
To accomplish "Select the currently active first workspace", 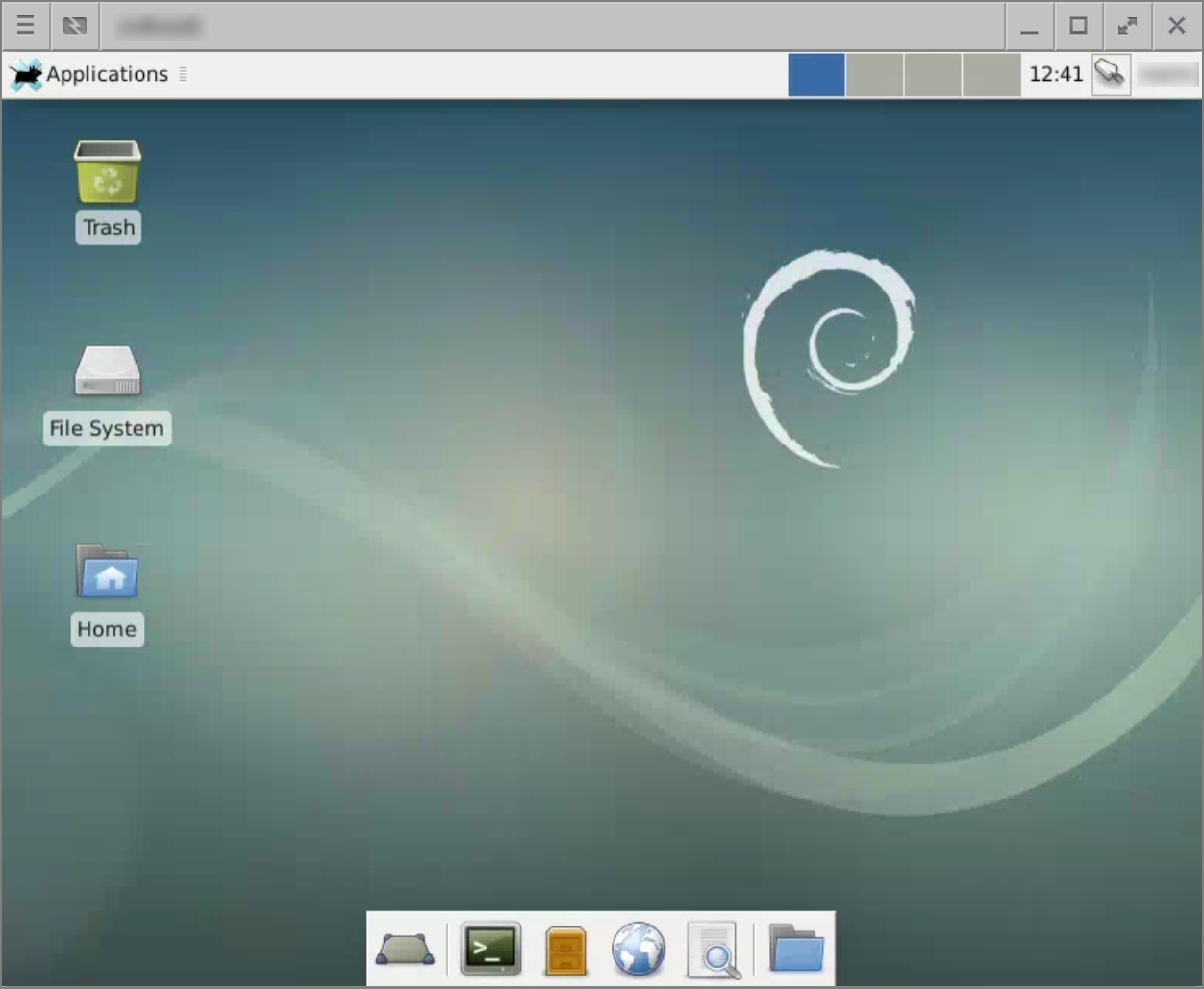I will tap(816, 74).
